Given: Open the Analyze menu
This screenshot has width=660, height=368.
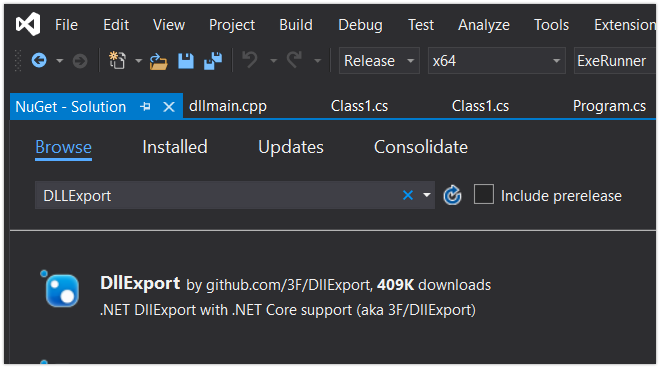Looking at the screenshot, I should 484,25.
